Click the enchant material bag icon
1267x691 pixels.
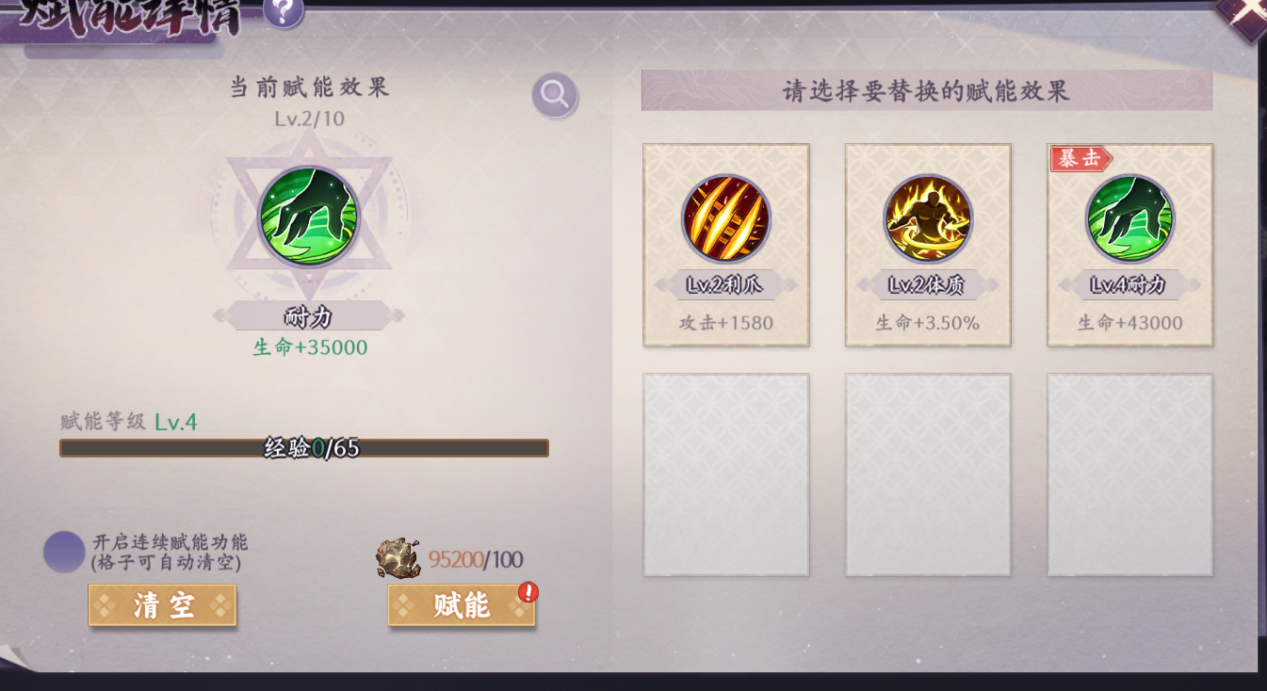point(399,558)
